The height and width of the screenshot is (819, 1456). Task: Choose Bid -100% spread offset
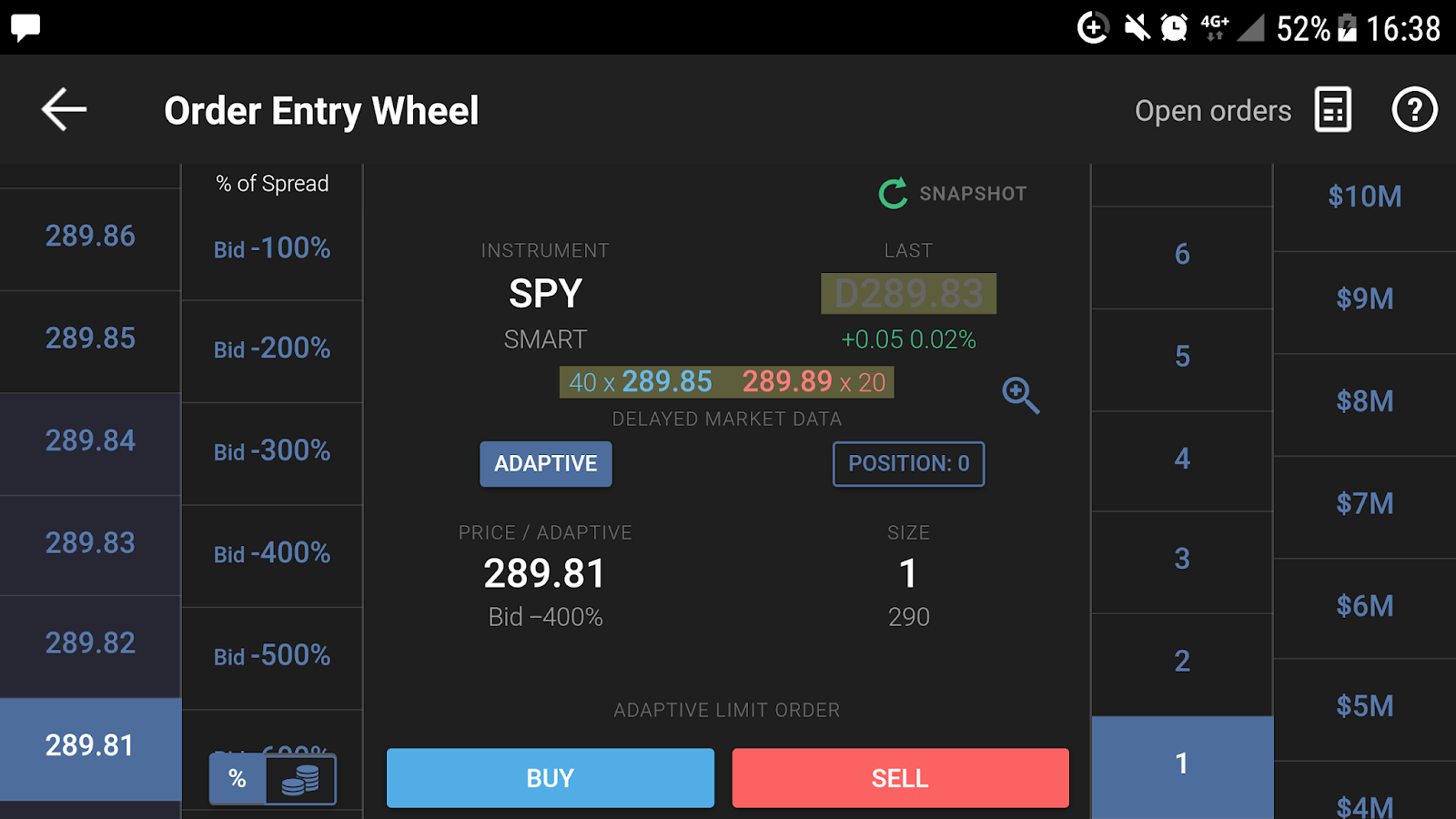[x=272, y=248]
